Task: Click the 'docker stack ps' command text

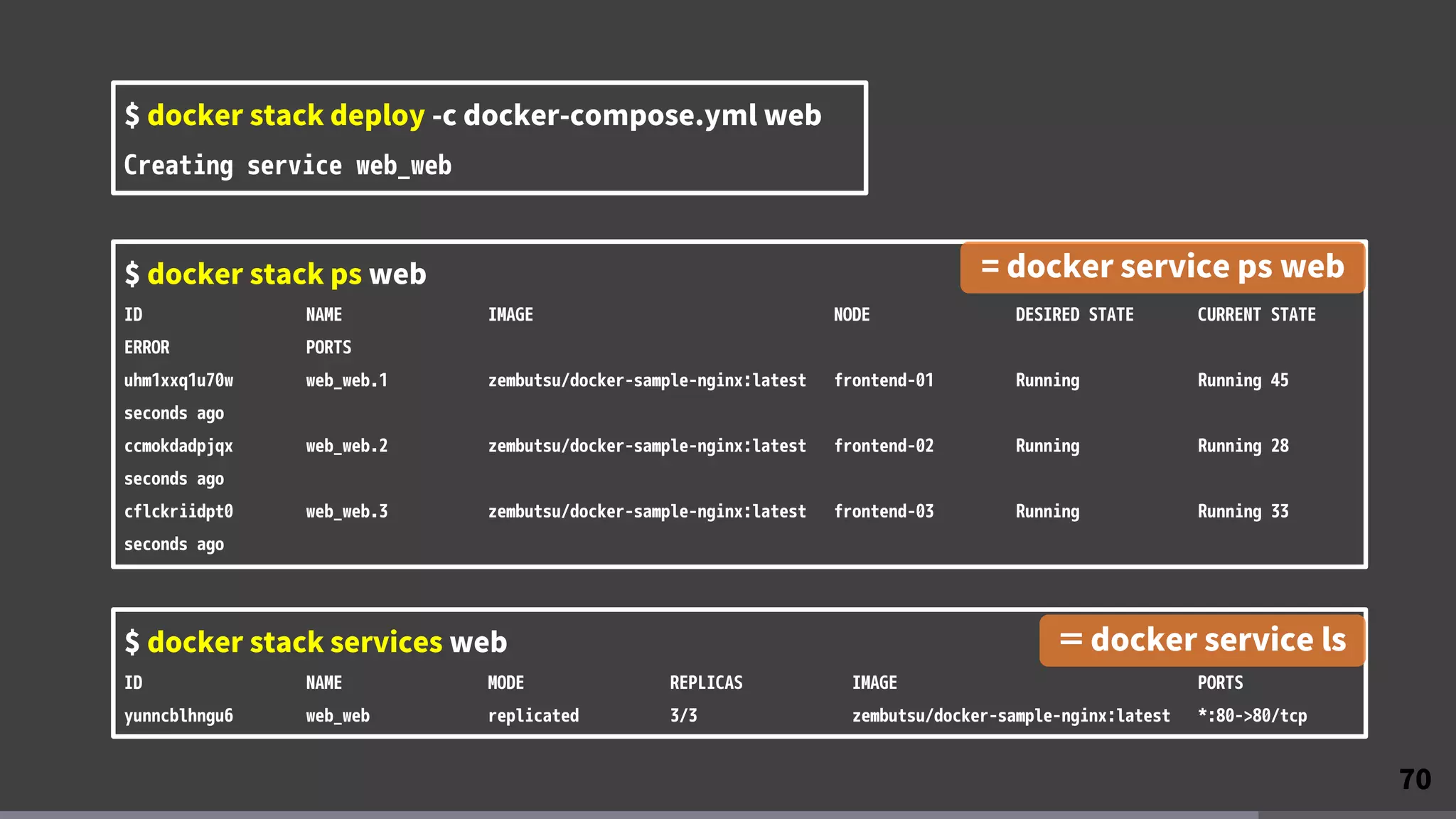Action: point(255,274)
